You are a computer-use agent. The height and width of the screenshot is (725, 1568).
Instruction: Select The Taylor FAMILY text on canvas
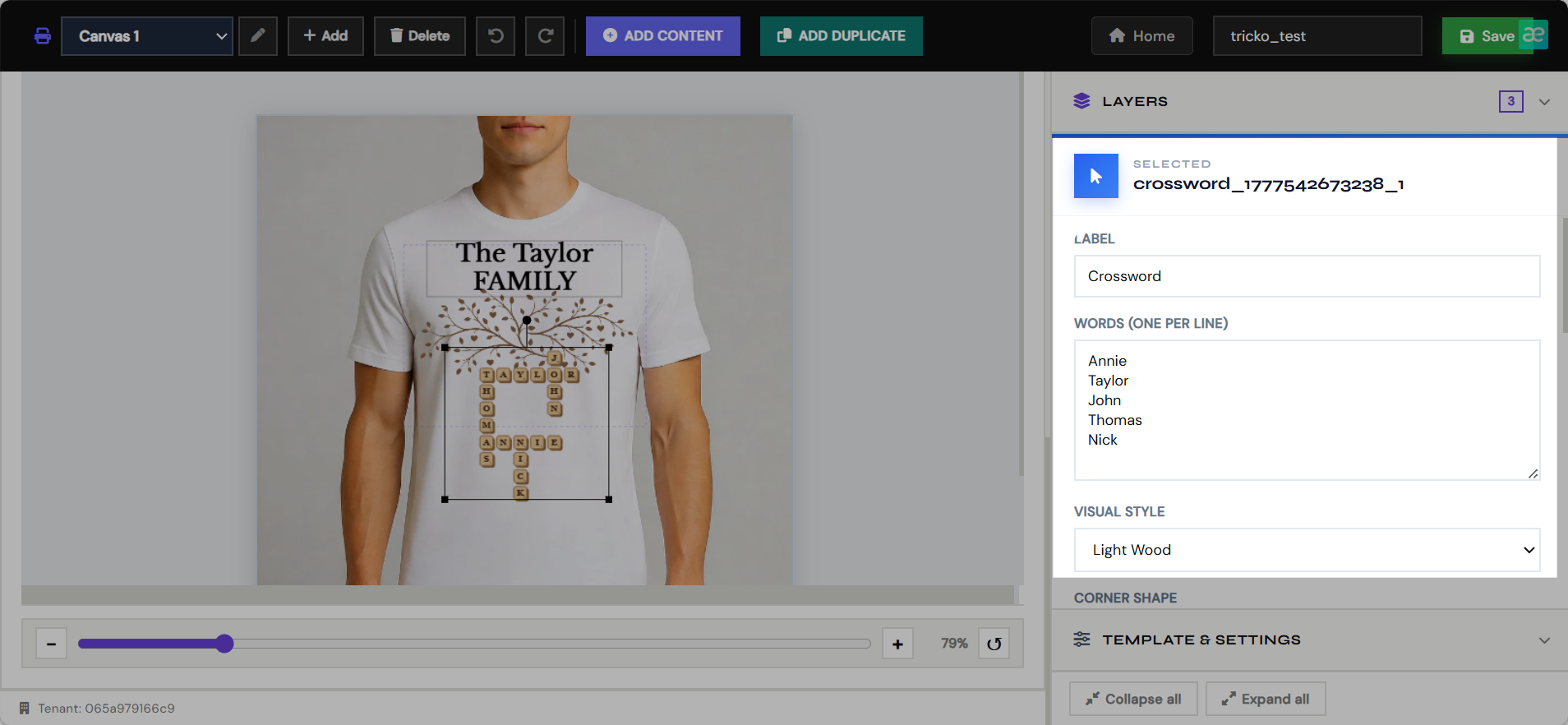(524, 267)
